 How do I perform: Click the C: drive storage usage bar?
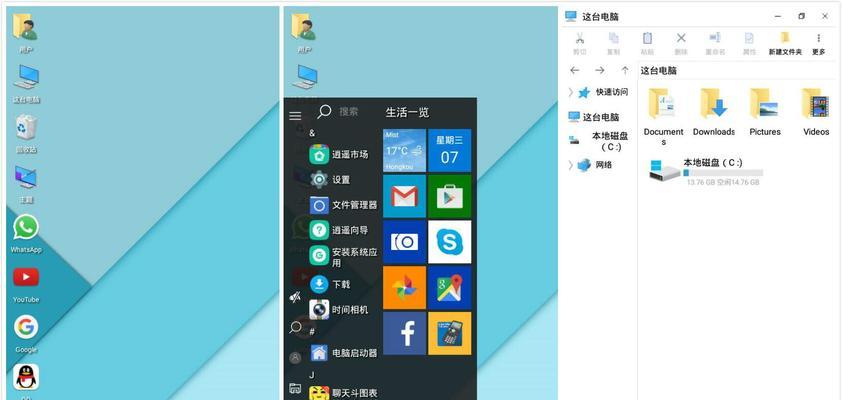[x=723, y=173]
